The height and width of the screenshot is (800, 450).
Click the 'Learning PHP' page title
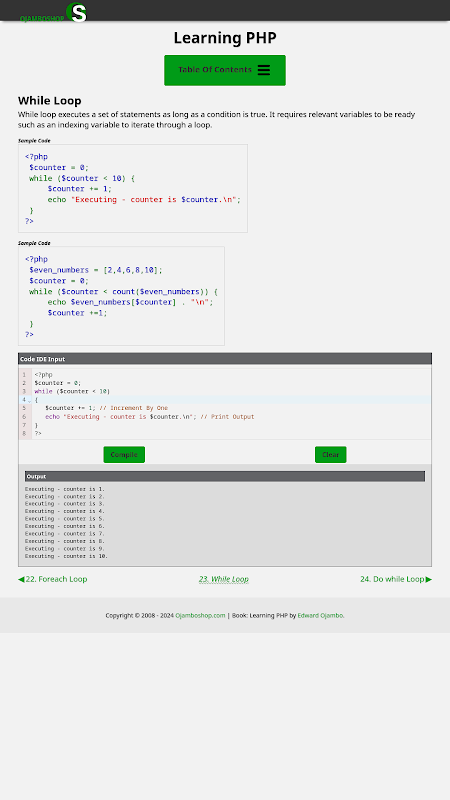[x=225, y=38]
